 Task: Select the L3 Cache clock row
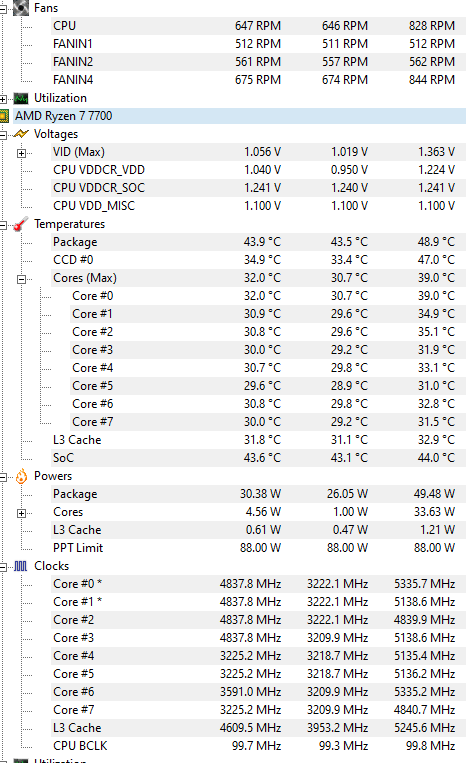(258, 728)
